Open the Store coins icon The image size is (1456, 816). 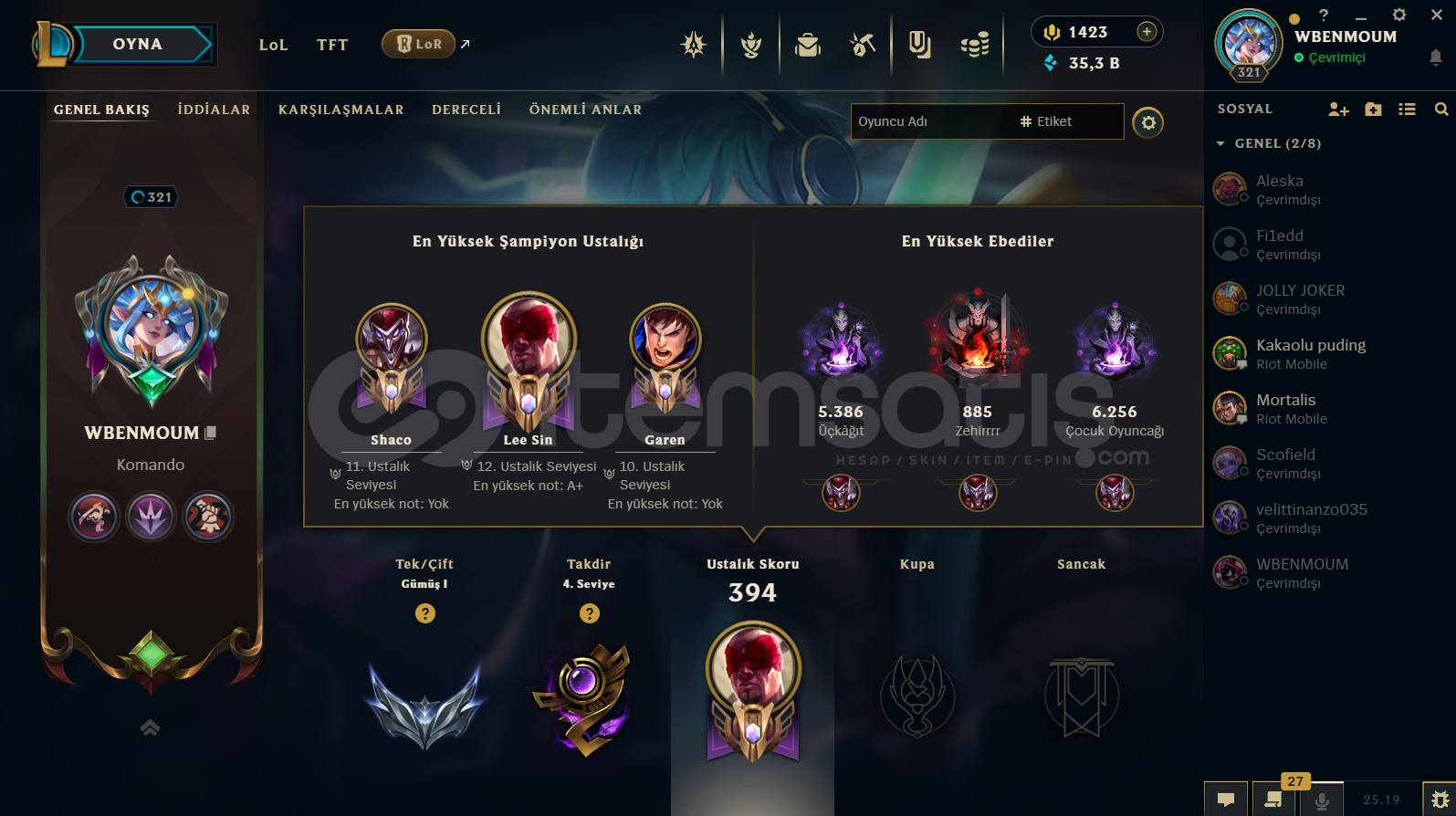(975, 44)
